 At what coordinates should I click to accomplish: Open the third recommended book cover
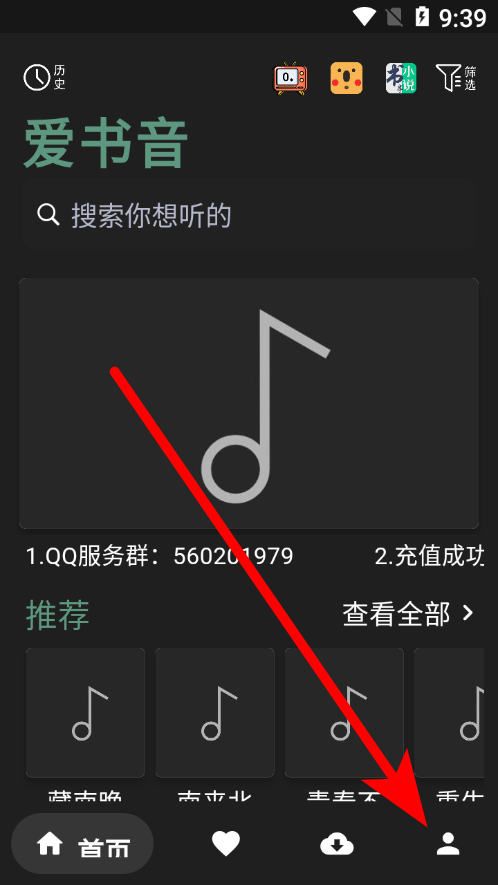[344, 712]
